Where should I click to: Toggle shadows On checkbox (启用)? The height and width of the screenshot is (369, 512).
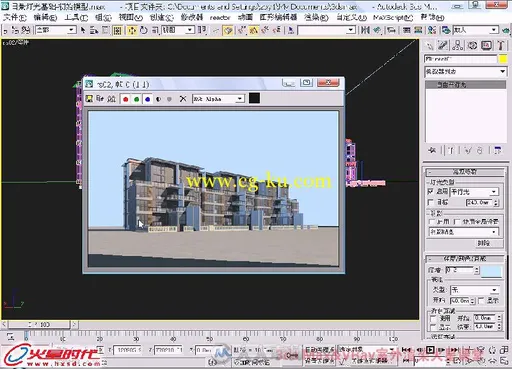tap(431, 222)
